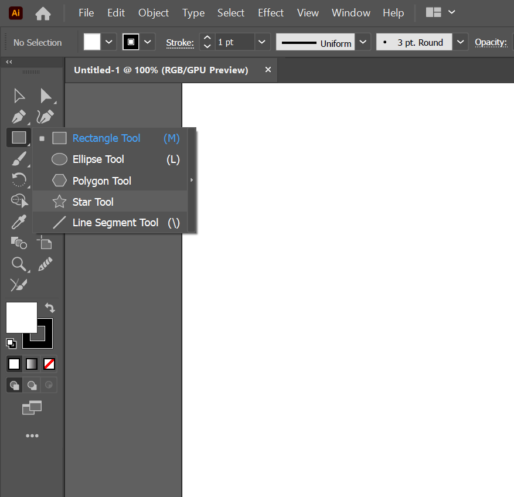Apply gradient fill mode
This screenshot has height=497, width=514.
(32, 364)
